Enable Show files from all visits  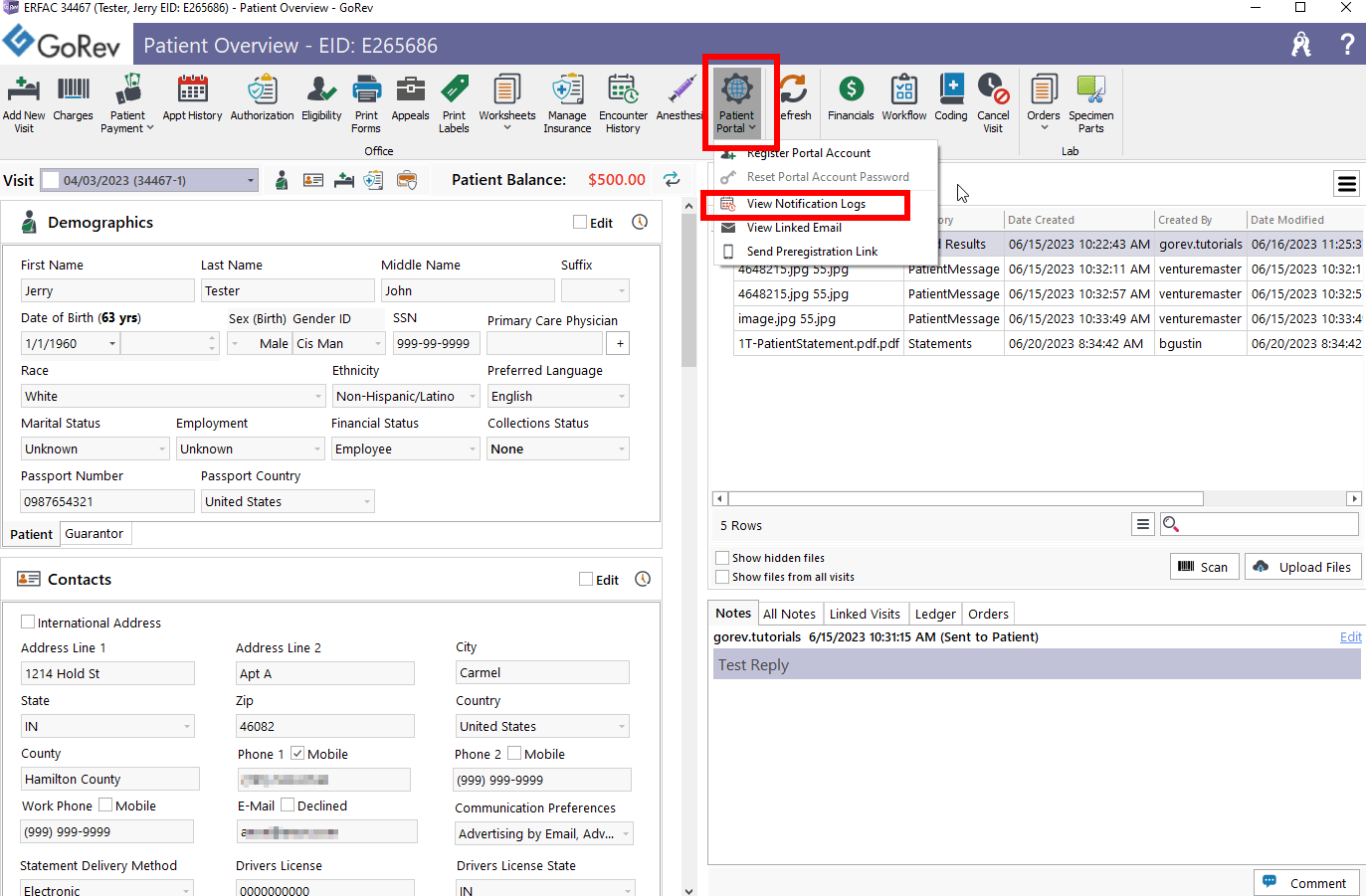[722, 577]
